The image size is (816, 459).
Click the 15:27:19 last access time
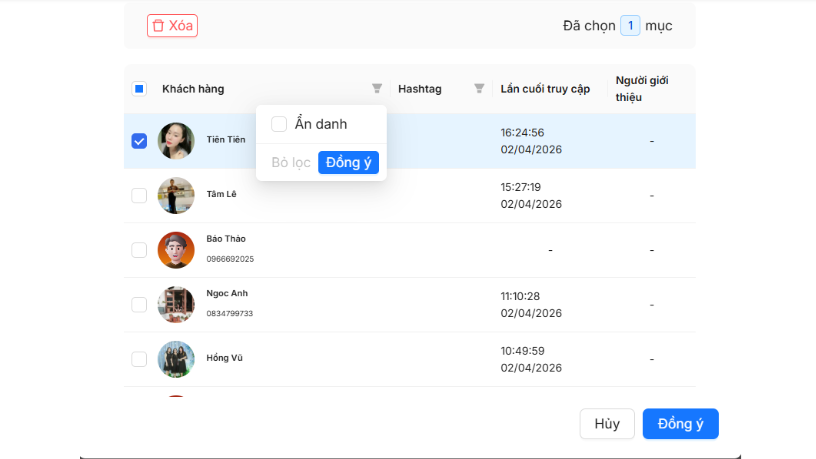click(520, 187)
